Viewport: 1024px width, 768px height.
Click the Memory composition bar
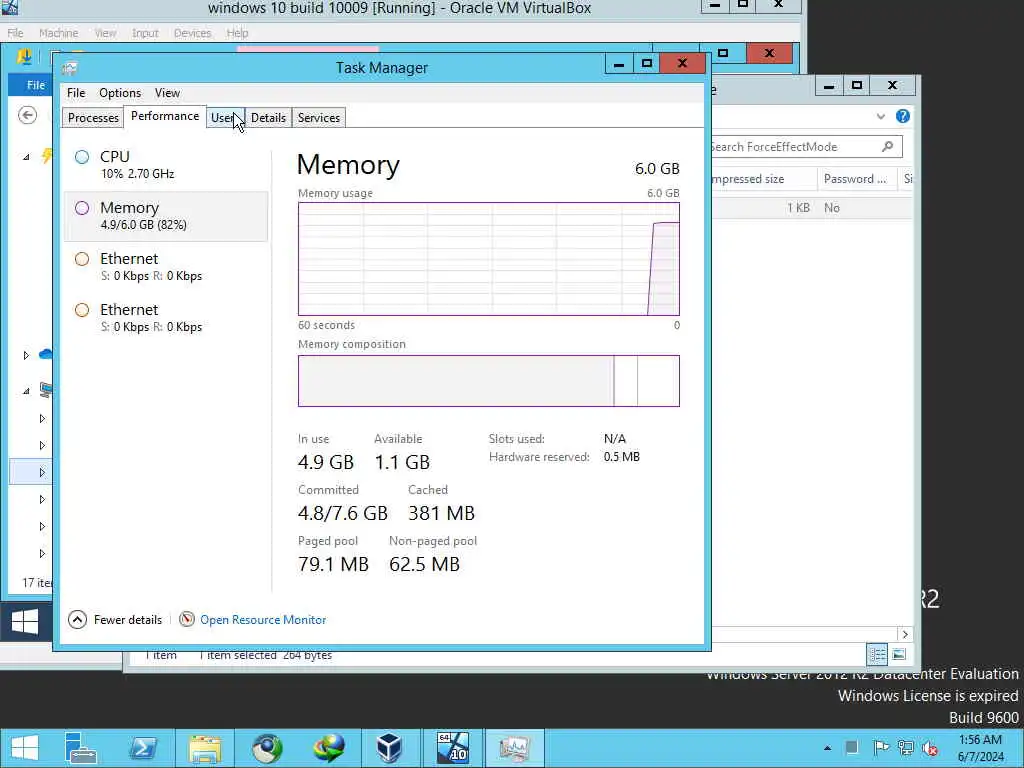[x=488, y=381]
